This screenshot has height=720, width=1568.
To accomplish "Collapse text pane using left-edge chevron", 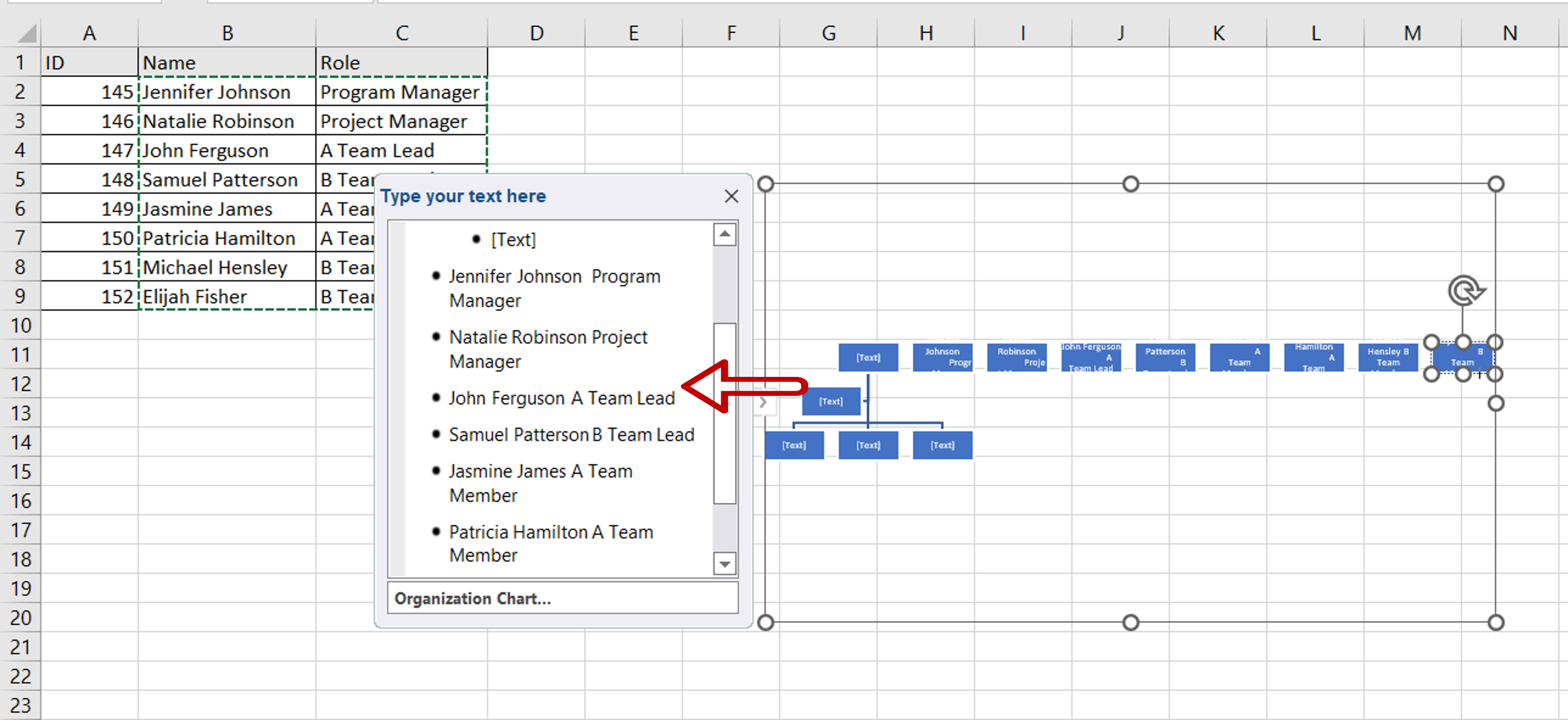I will point(763,403).
